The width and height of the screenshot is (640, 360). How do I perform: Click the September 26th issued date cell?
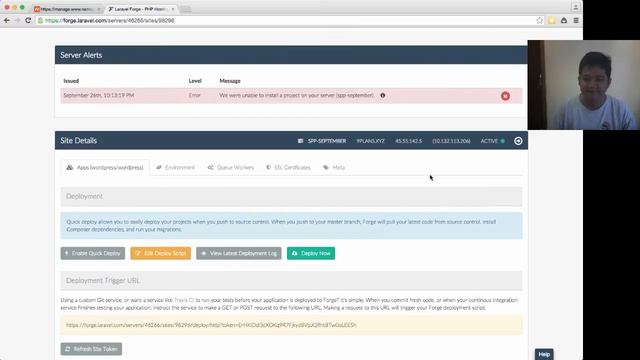pos(99,95)
